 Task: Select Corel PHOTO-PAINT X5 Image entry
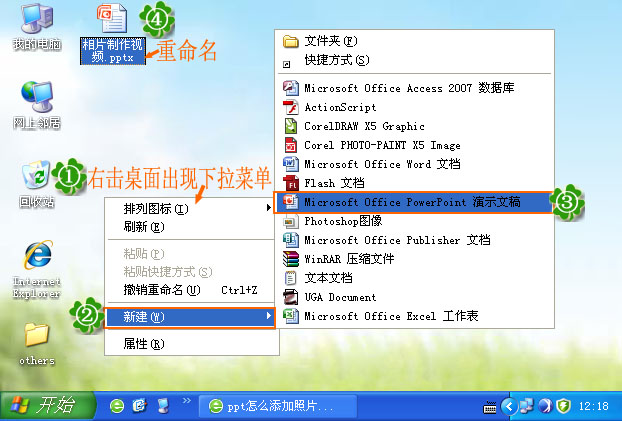414,145
